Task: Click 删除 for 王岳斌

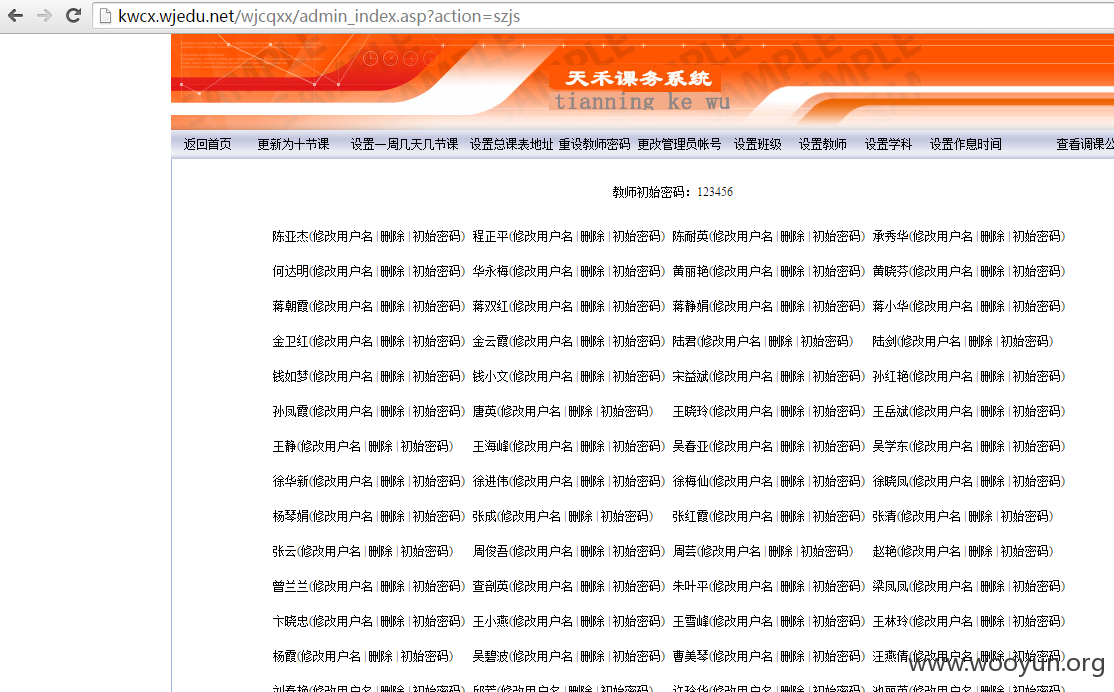Action: [x=993, y=411]
